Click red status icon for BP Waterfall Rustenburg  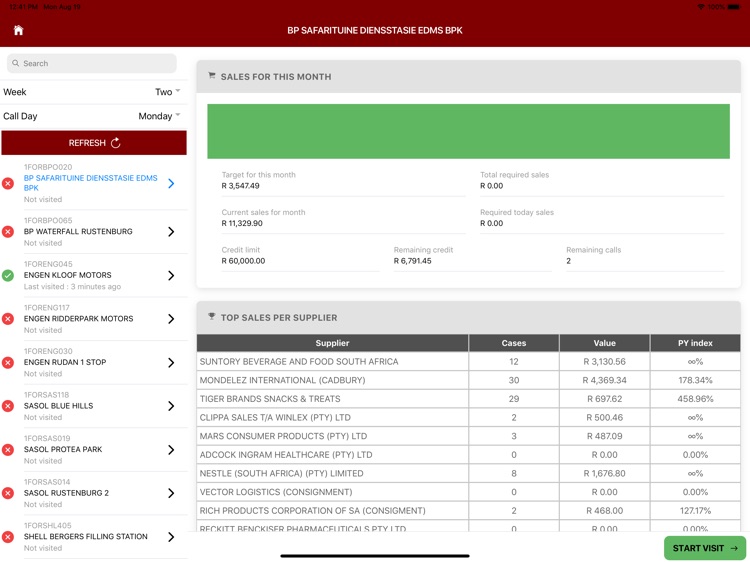click(8, 231)
